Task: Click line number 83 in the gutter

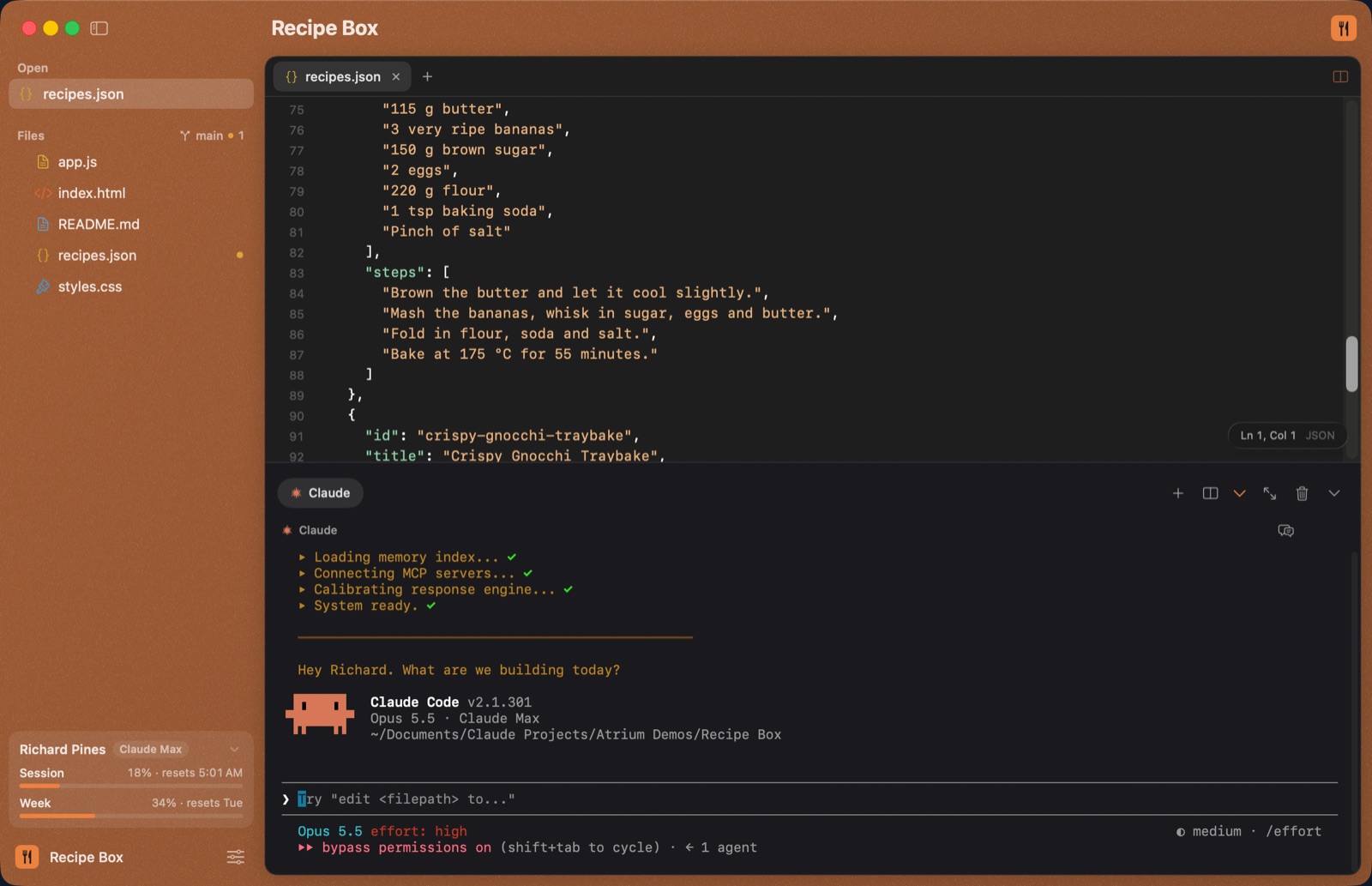Action: [297, 273]
